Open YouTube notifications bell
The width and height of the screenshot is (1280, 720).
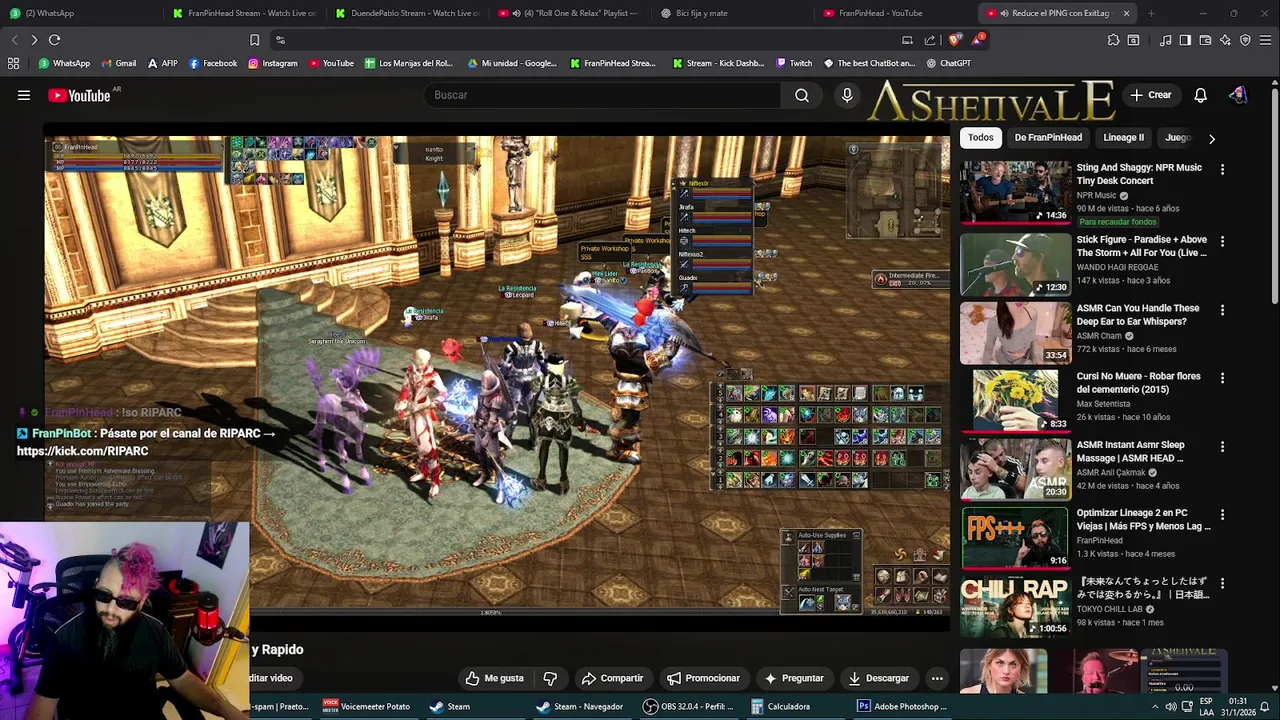tap(1200, 95)
